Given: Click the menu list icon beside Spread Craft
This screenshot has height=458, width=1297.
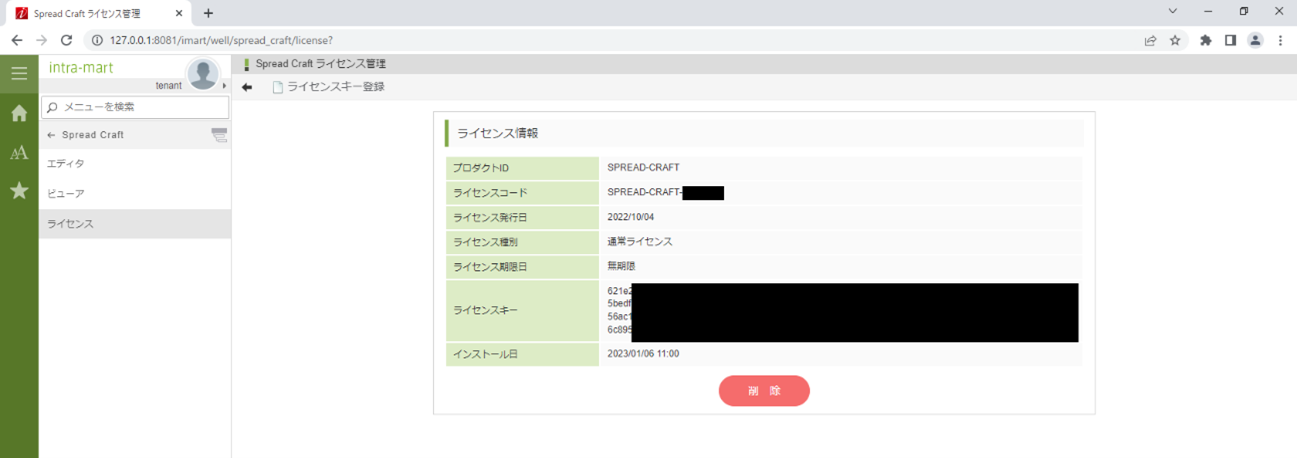Looking at the screenshot, I should 219,135.
